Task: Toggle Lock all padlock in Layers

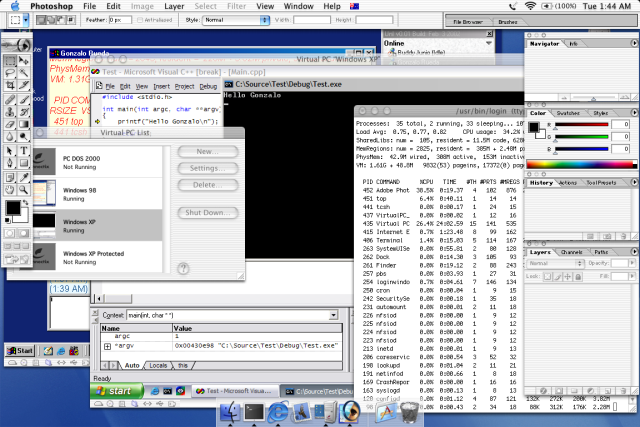Action: [x=578, y=277]
